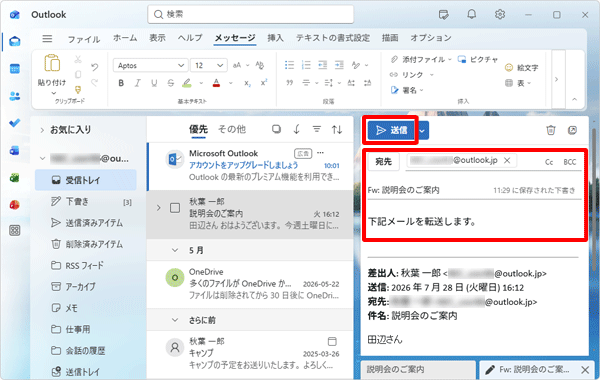Open the Calendar icon in sidebar
Viewport: 600px width, 380px height.
point(15,69)
